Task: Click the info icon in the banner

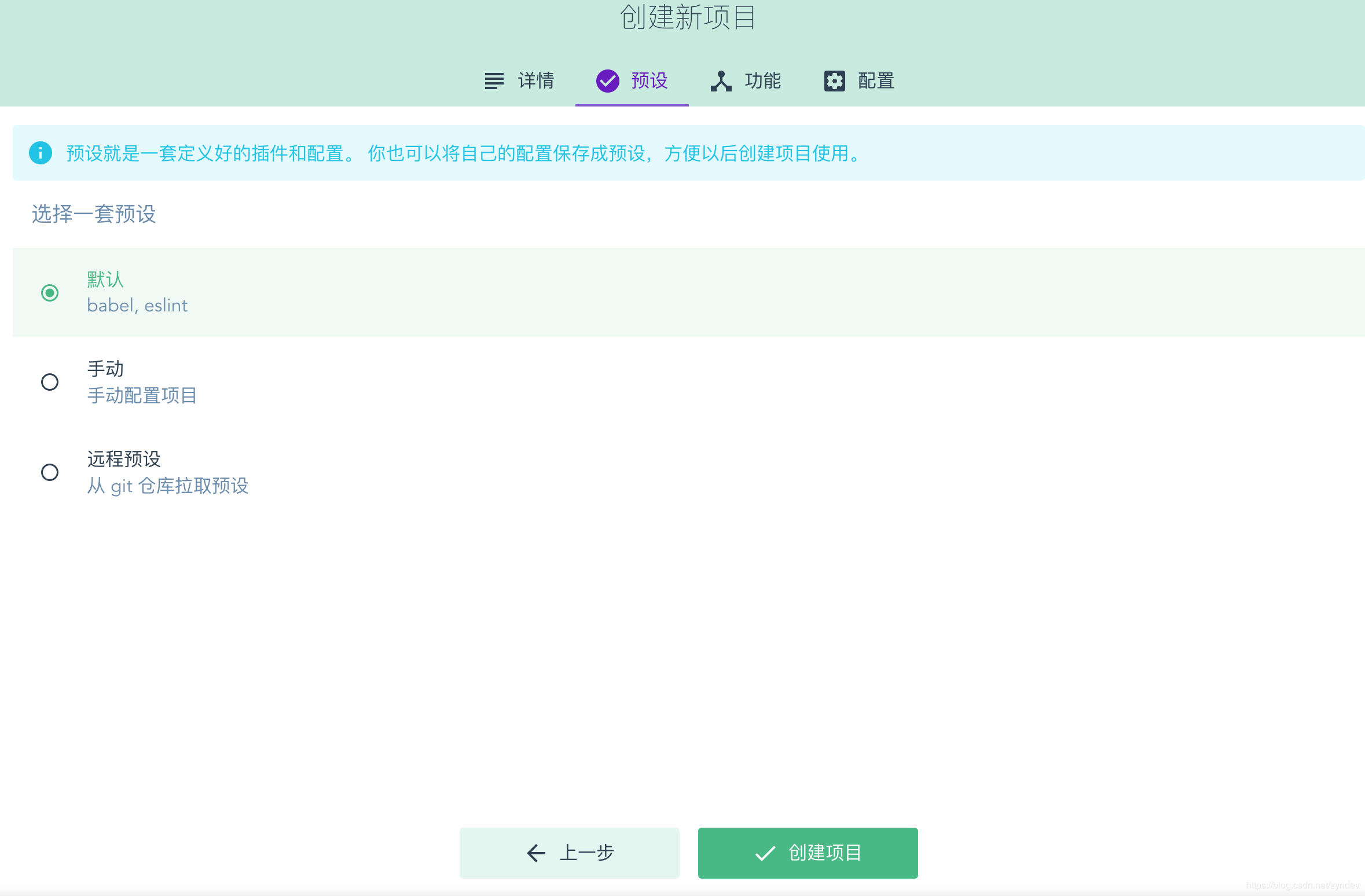Action: point(40,153)
